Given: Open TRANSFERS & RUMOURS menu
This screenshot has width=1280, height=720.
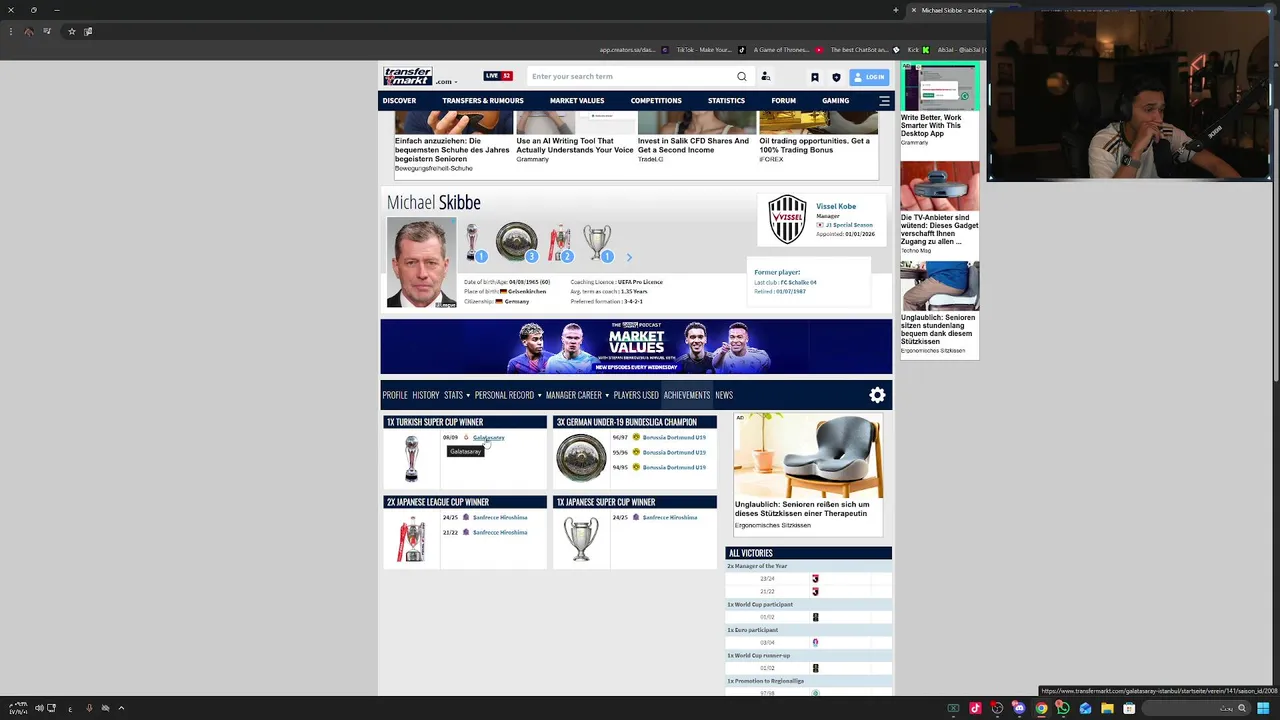Looking at the screenshot, I should tap(483, 100).
